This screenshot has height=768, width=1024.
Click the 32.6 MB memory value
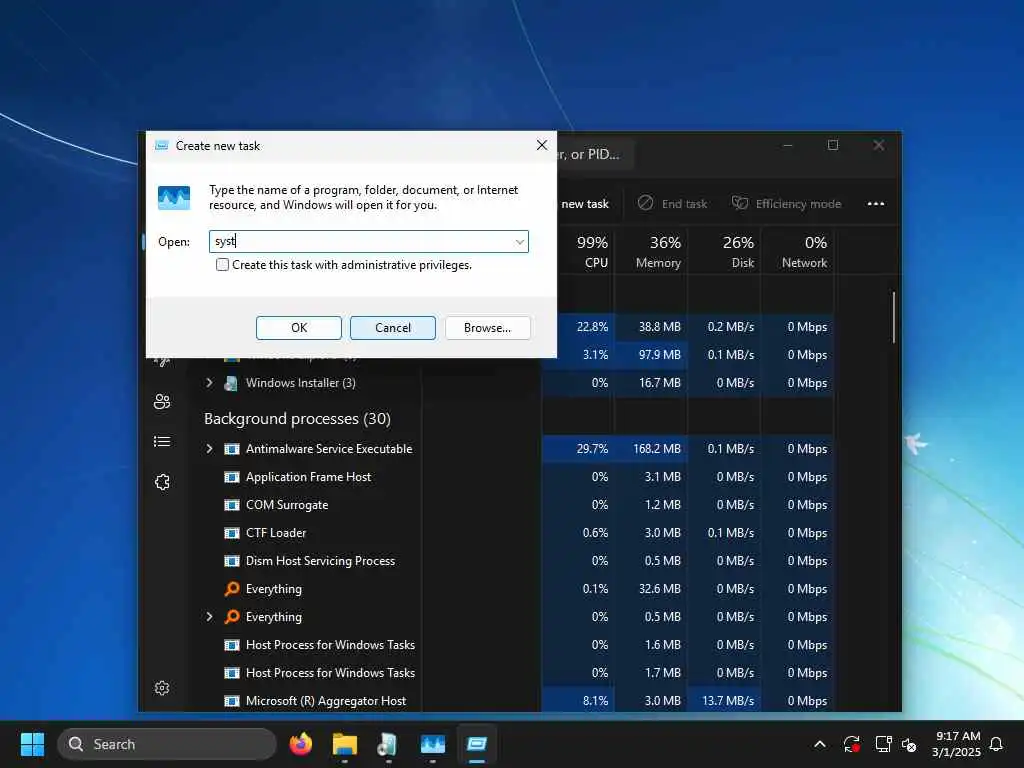pyautogui.click(x=660, y=589)
